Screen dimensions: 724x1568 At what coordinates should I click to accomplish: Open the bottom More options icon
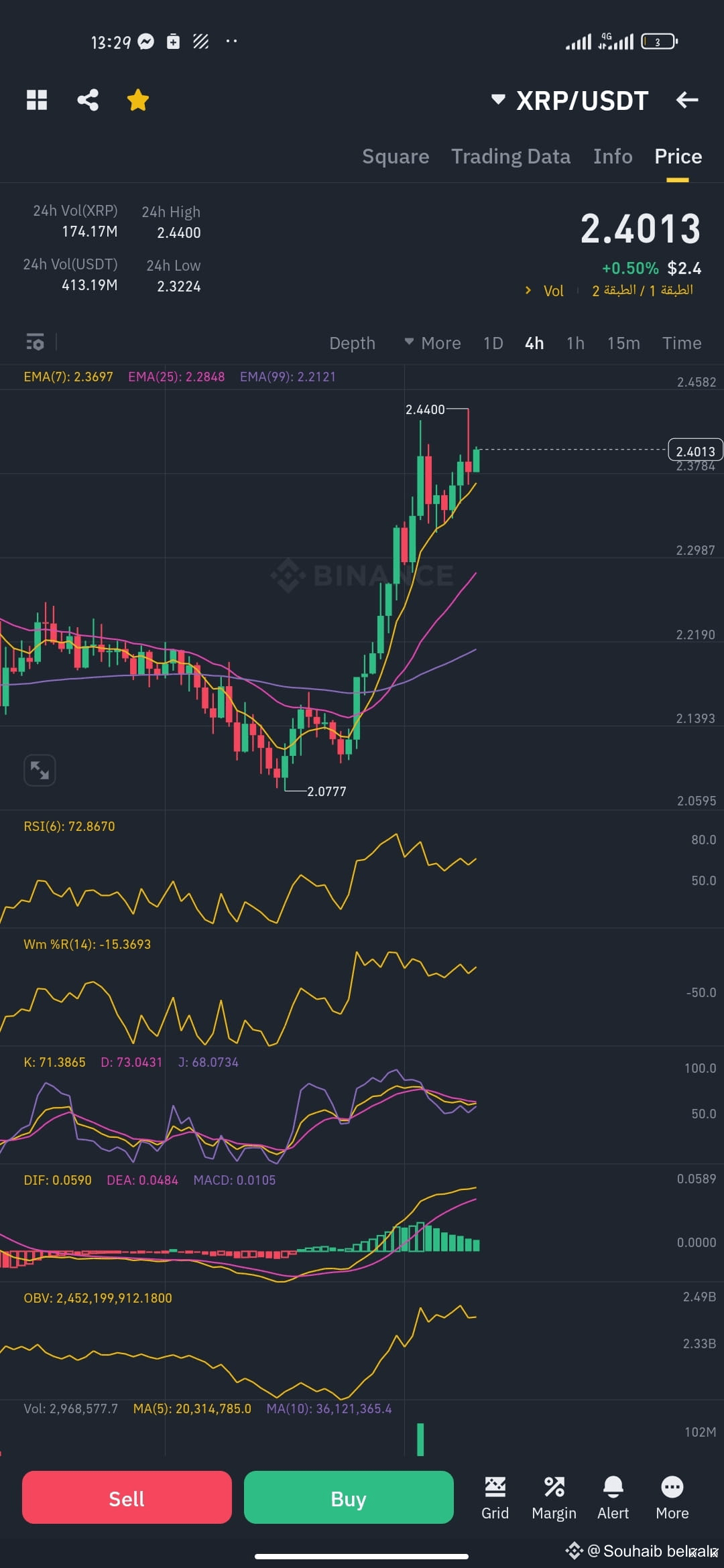[672, 1499]
